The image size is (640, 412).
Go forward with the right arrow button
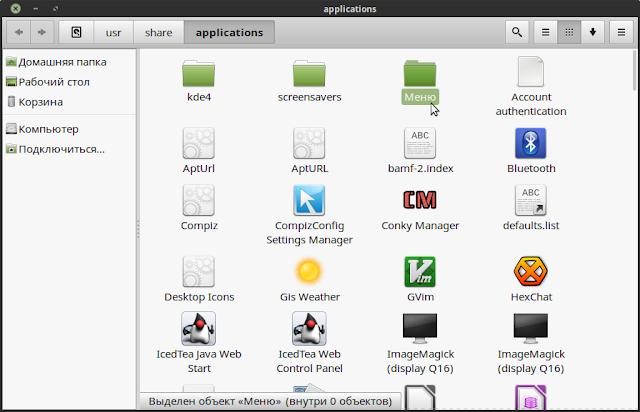click(x=42, y=32)
